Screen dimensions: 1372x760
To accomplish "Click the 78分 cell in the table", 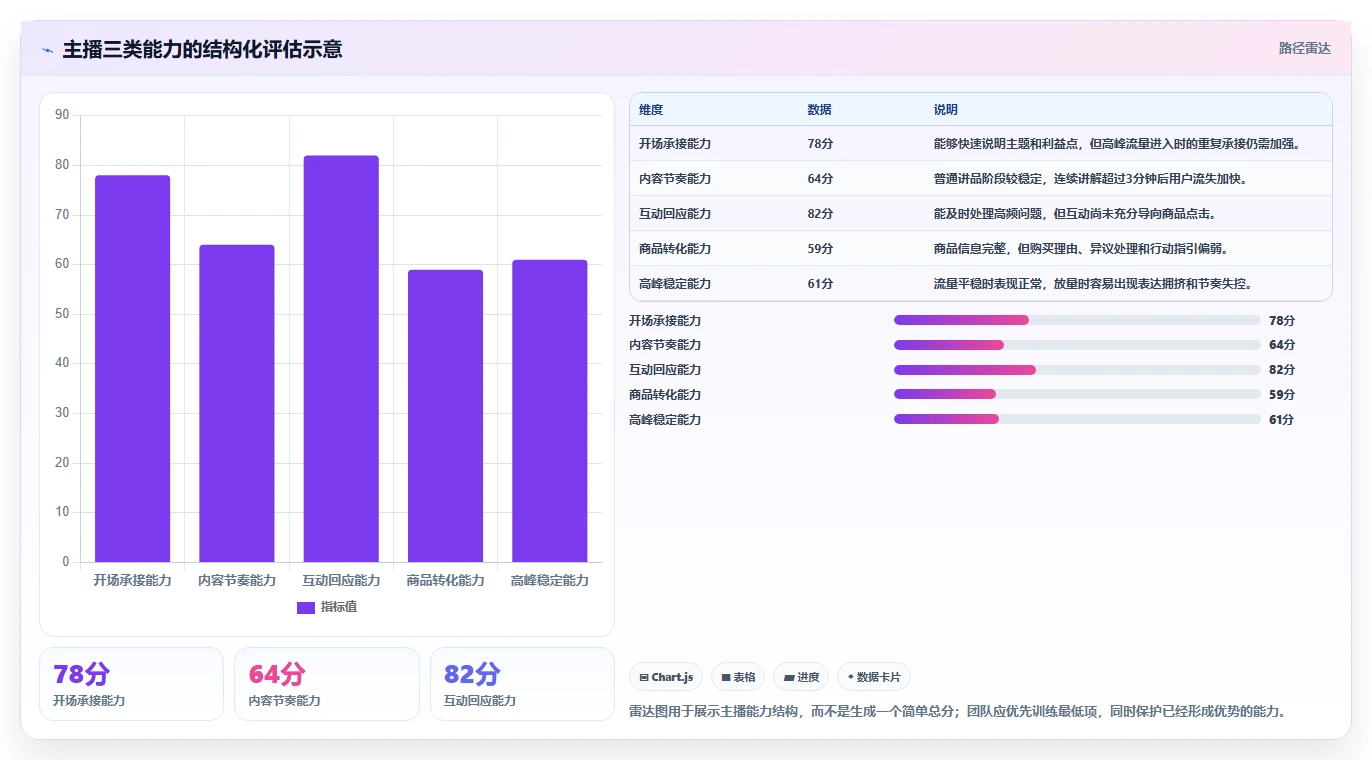I will 820,144.
